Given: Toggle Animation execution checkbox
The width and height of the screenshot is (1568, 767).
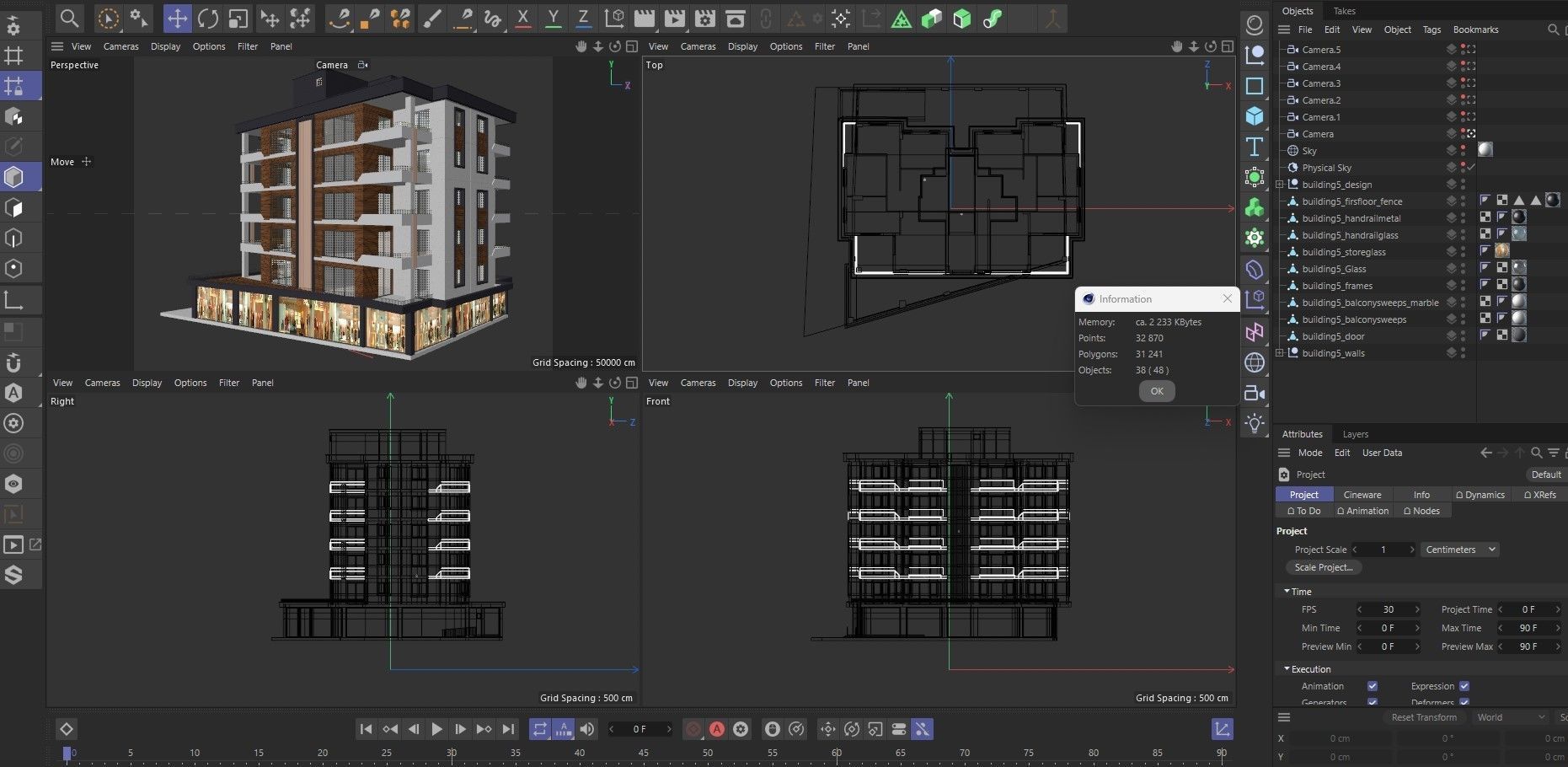Looking at the screenshot, I should tap(1373, 686).
